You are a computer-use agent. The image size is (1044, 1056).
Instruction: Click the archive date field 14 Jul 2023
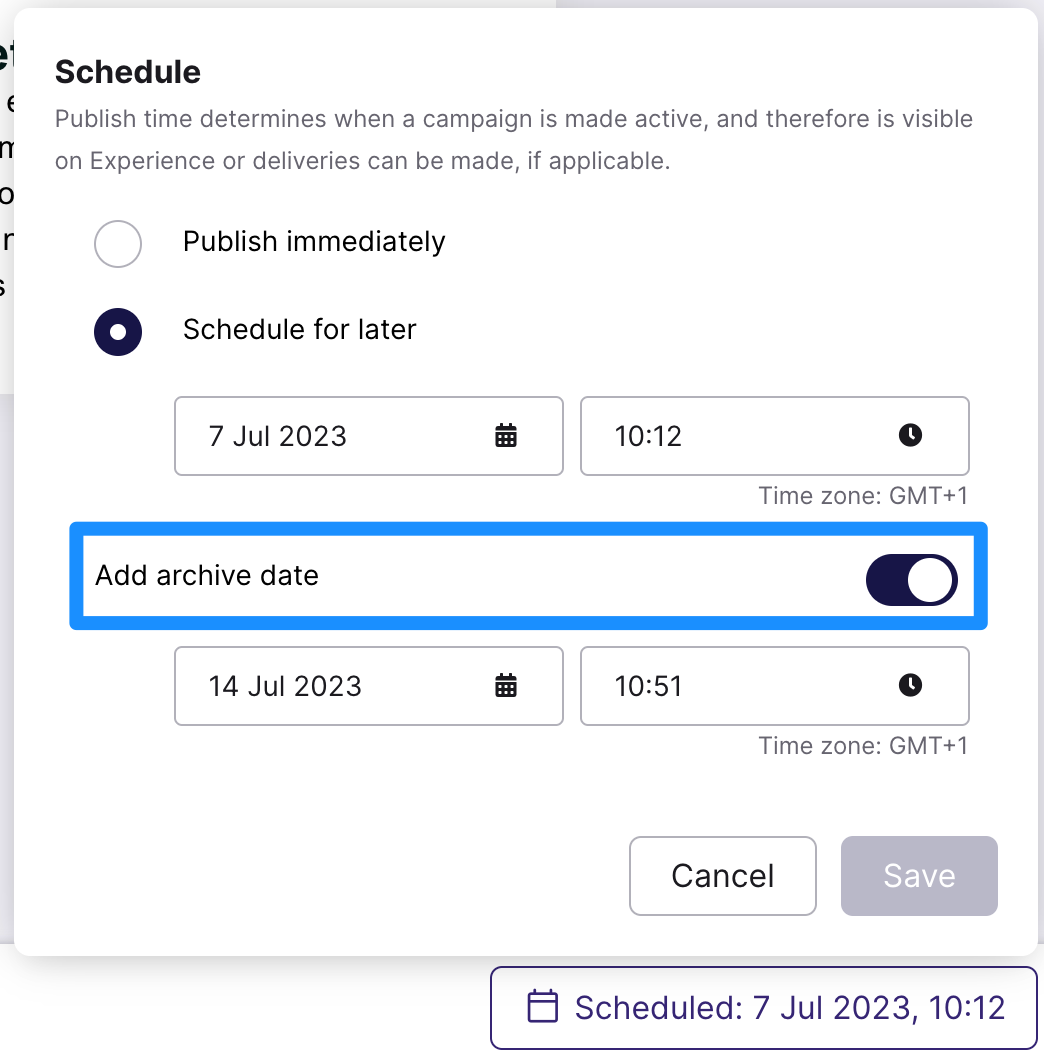coord(368,686)
